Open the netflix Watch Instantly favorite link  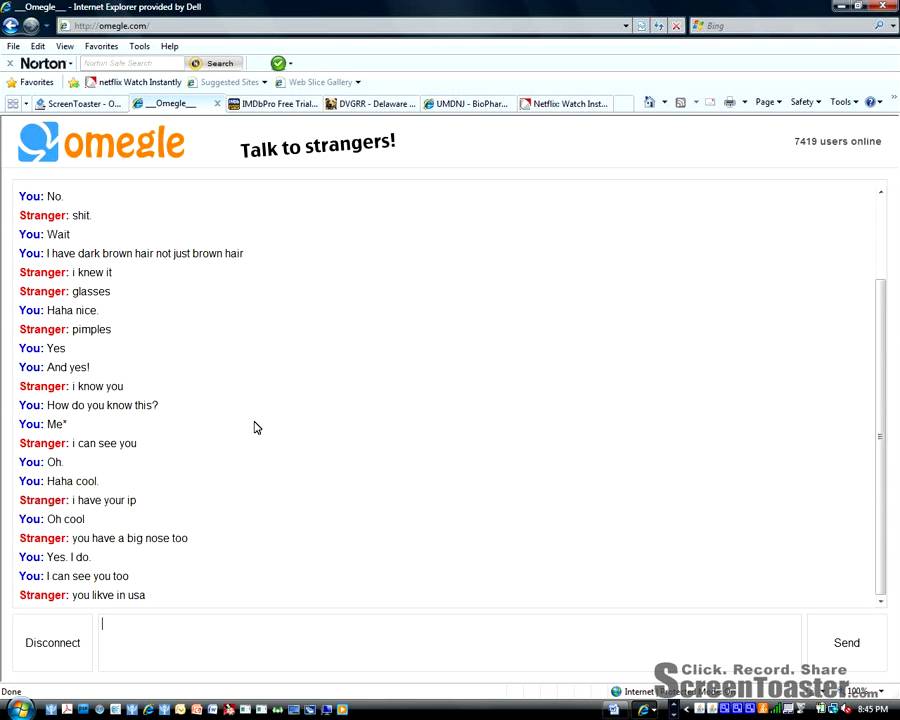pyautogui.click(x=133, y=82)
